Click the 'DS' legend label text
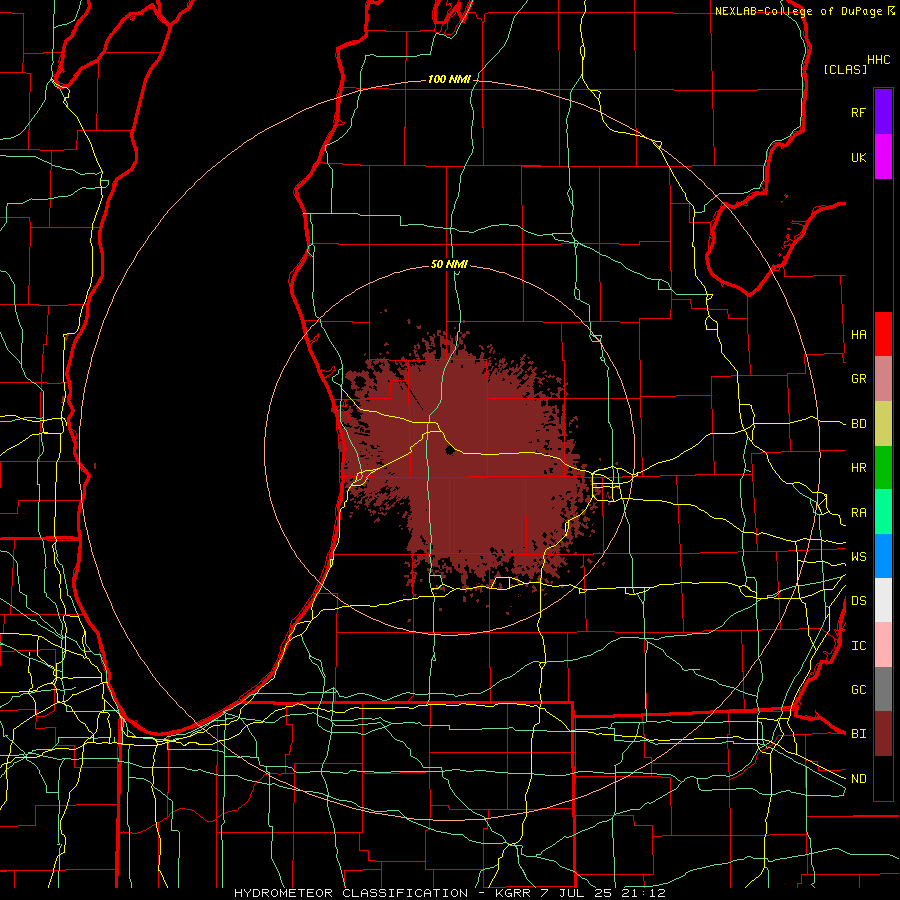Viewport: 900px width, 900px height. tap(858, 600)
